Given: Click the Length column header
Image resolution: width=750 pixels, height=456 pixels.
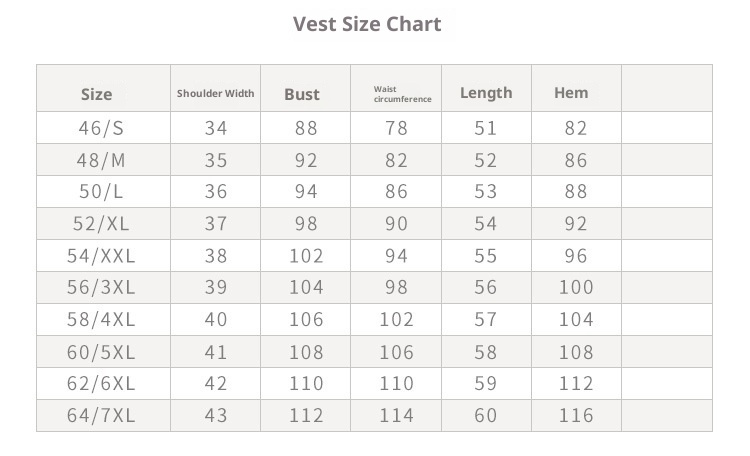Looking at the screenshot, I should pos(486,93).
